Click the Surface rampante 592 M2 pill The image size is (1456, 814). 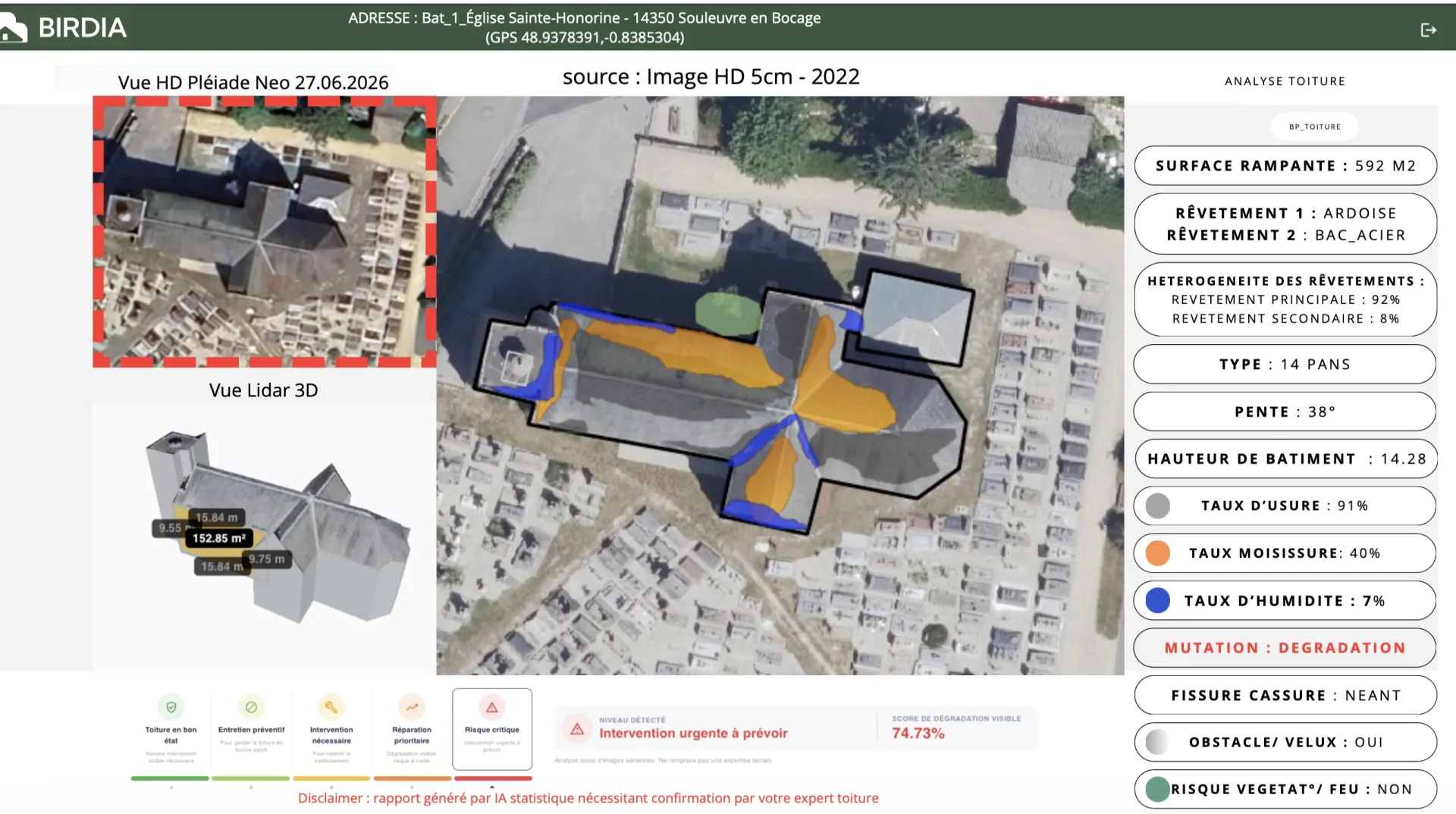pos(1285,166)
